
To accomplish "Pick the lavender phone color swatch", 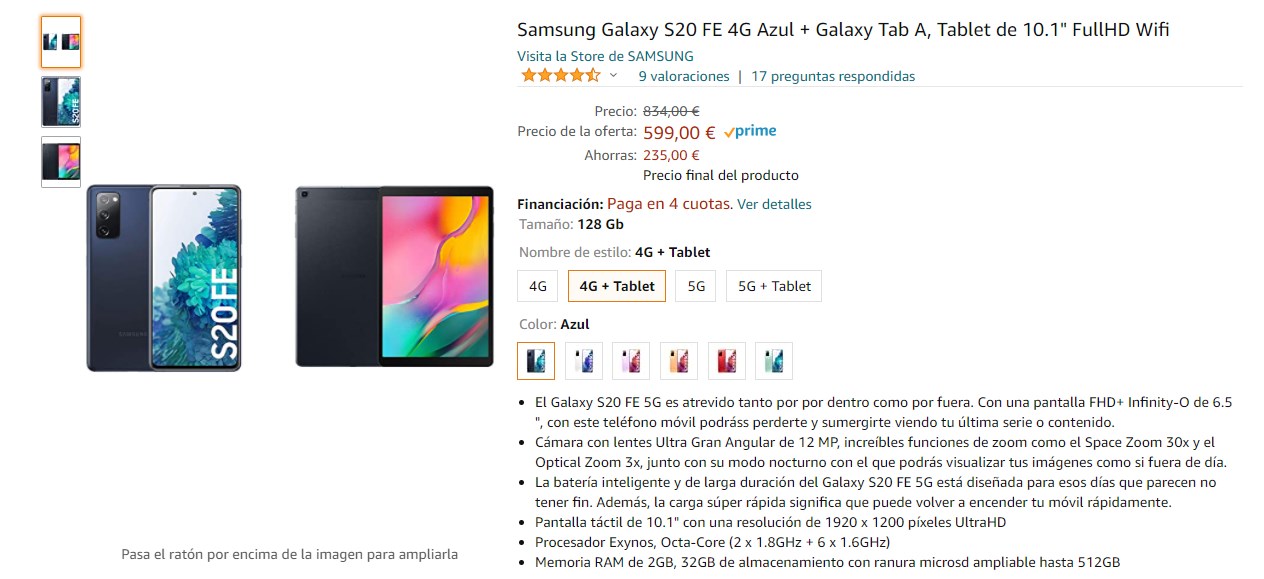I will click(632, 361).
